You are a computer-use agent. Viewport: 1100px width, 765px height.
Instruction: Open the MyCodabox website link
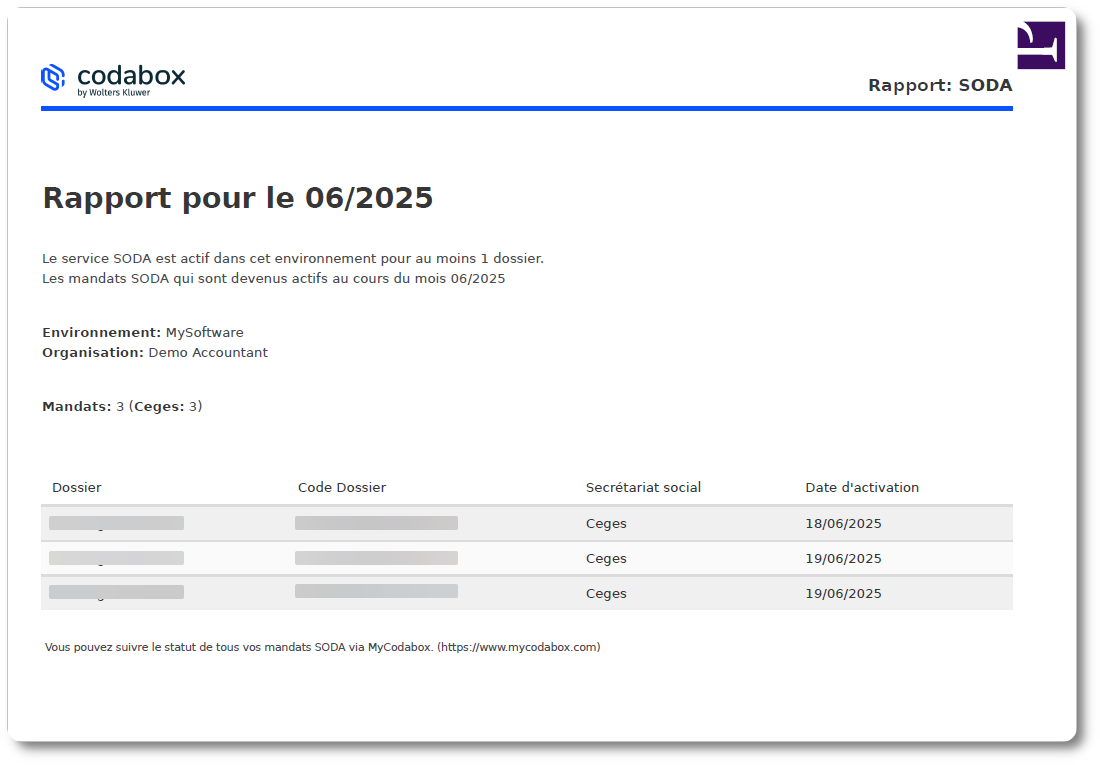(522, 647)
